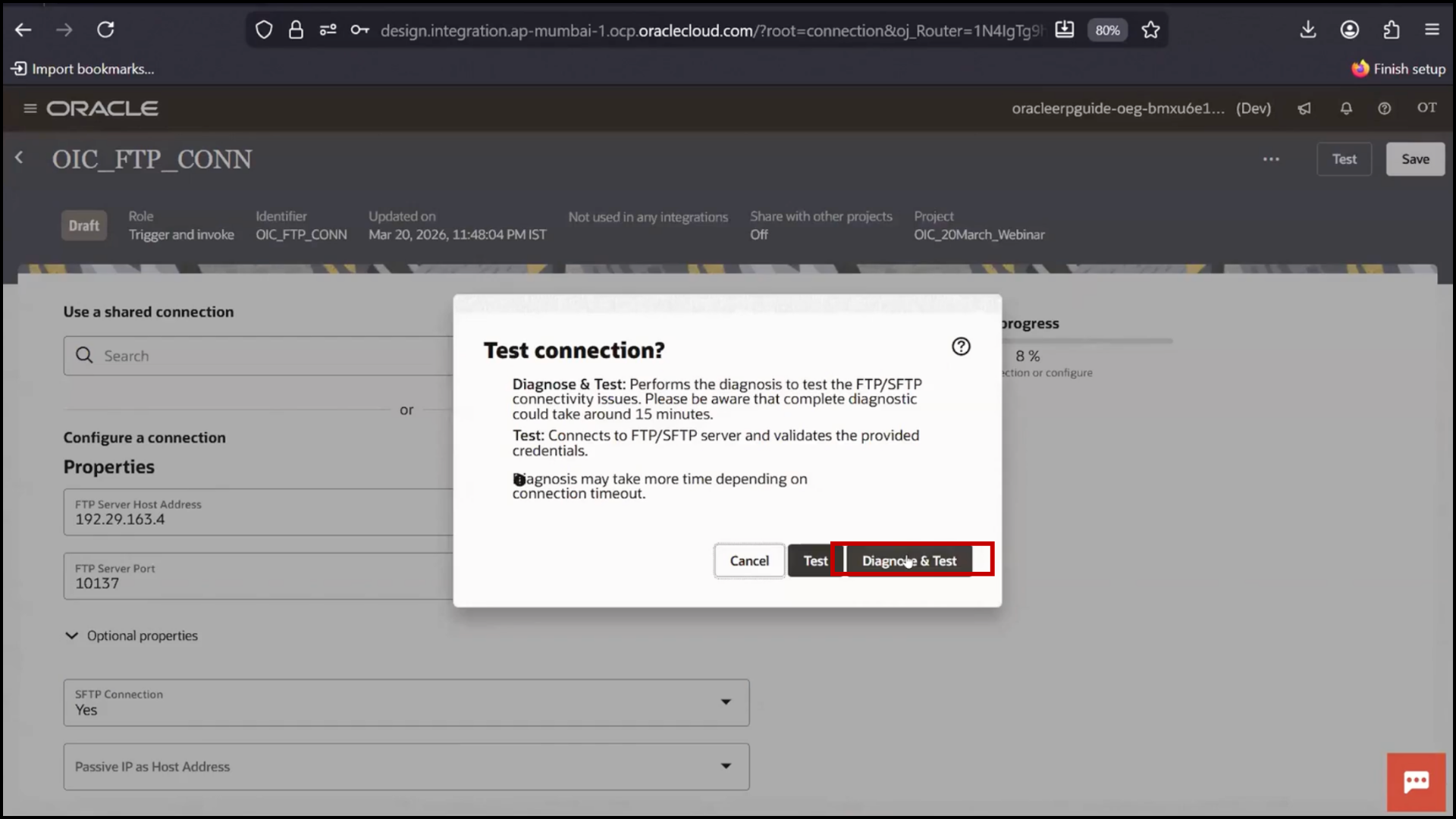Click the oracleerpguide instance name (Dev)
This screenshot has width=1456, height=819.
click(1141, 108)
